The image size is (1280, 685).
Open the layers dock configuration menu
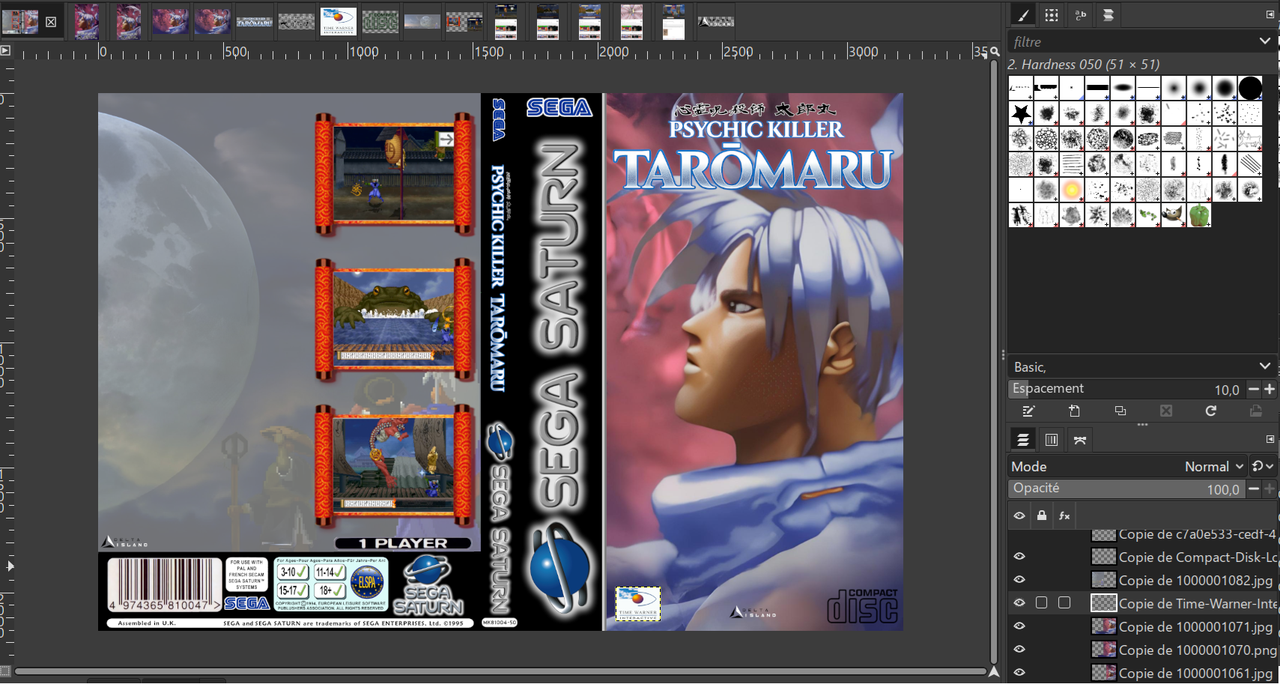1271,439
